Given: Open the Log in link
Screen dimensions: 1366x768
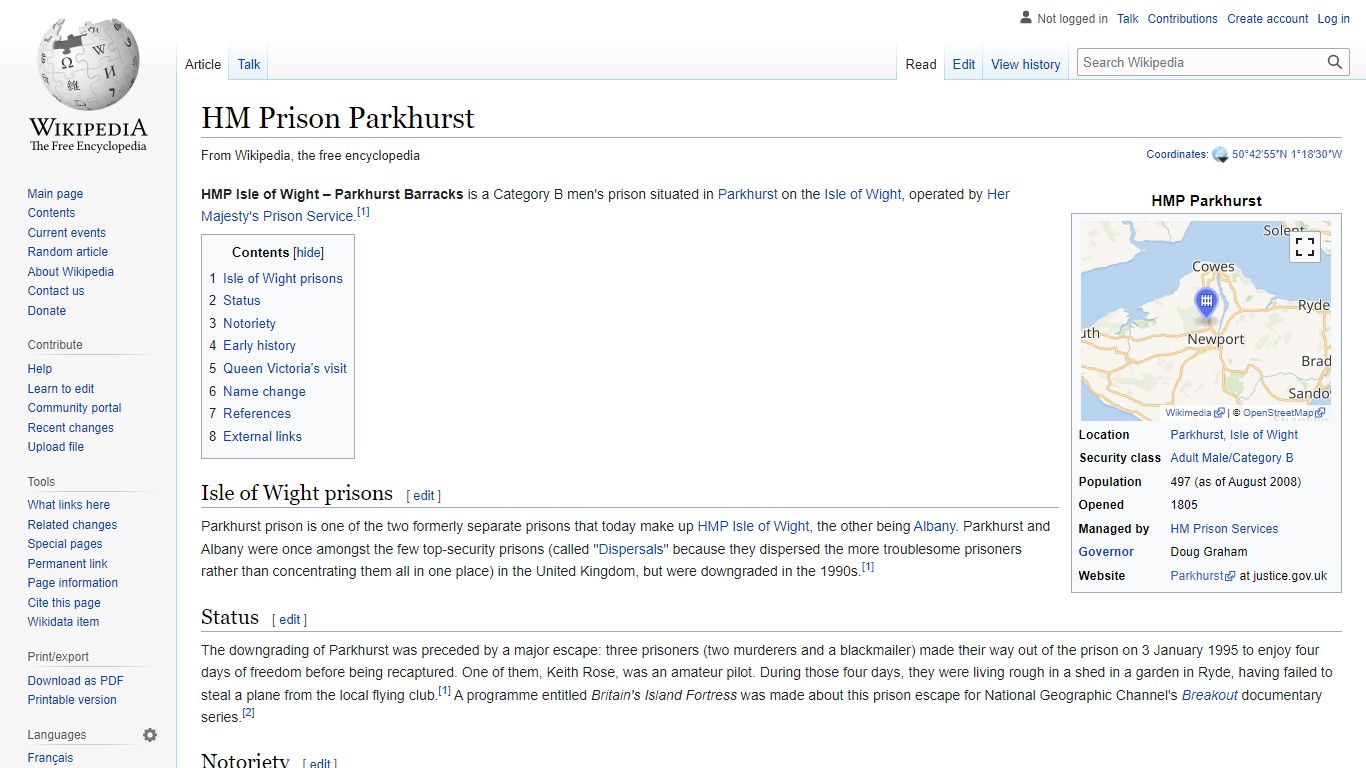Looking at the screenshot, I should click(x=1333, y=19).
